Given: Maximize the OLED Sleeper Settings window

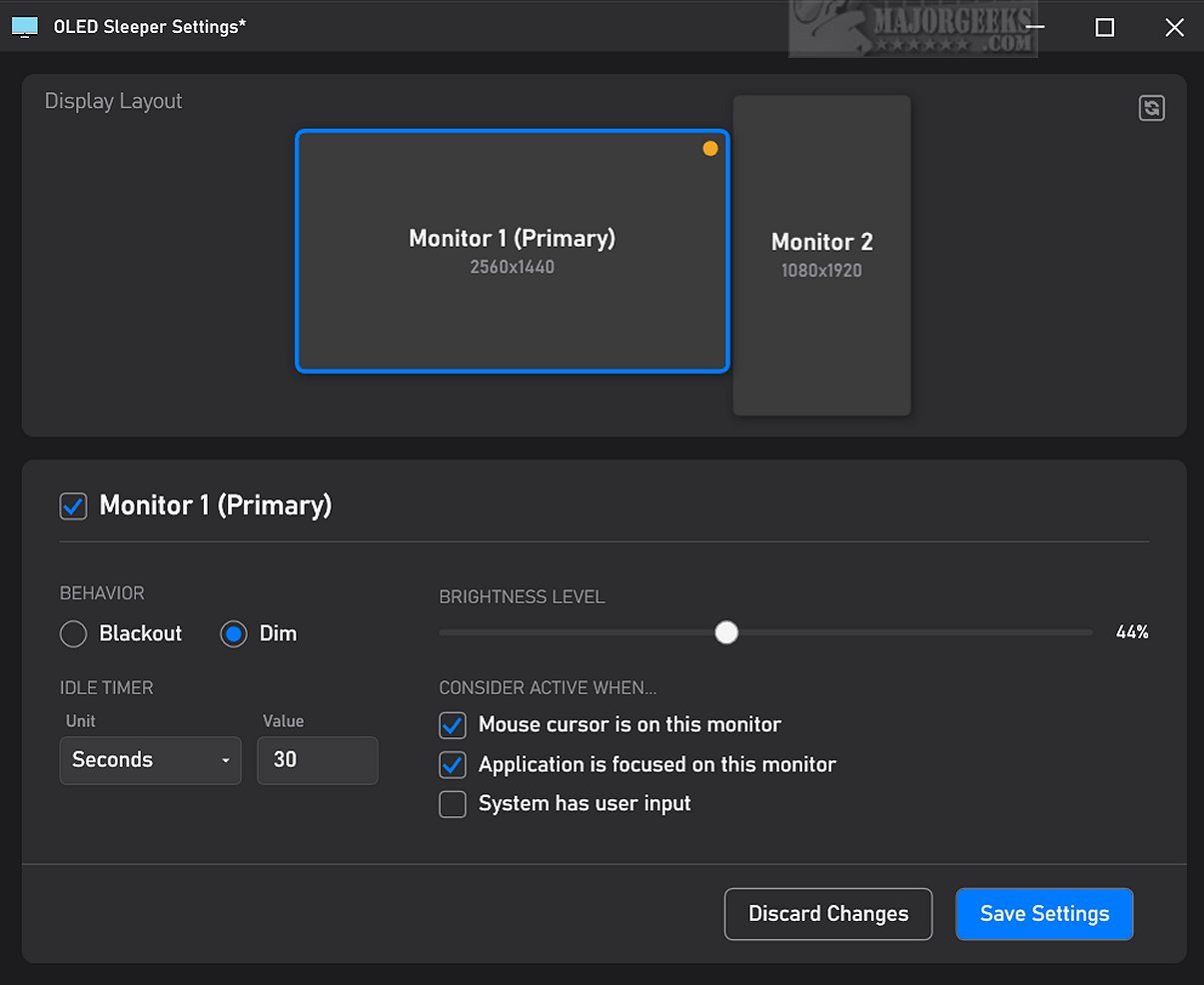Looking at the screenshot, I should [x=1105, y=27].
